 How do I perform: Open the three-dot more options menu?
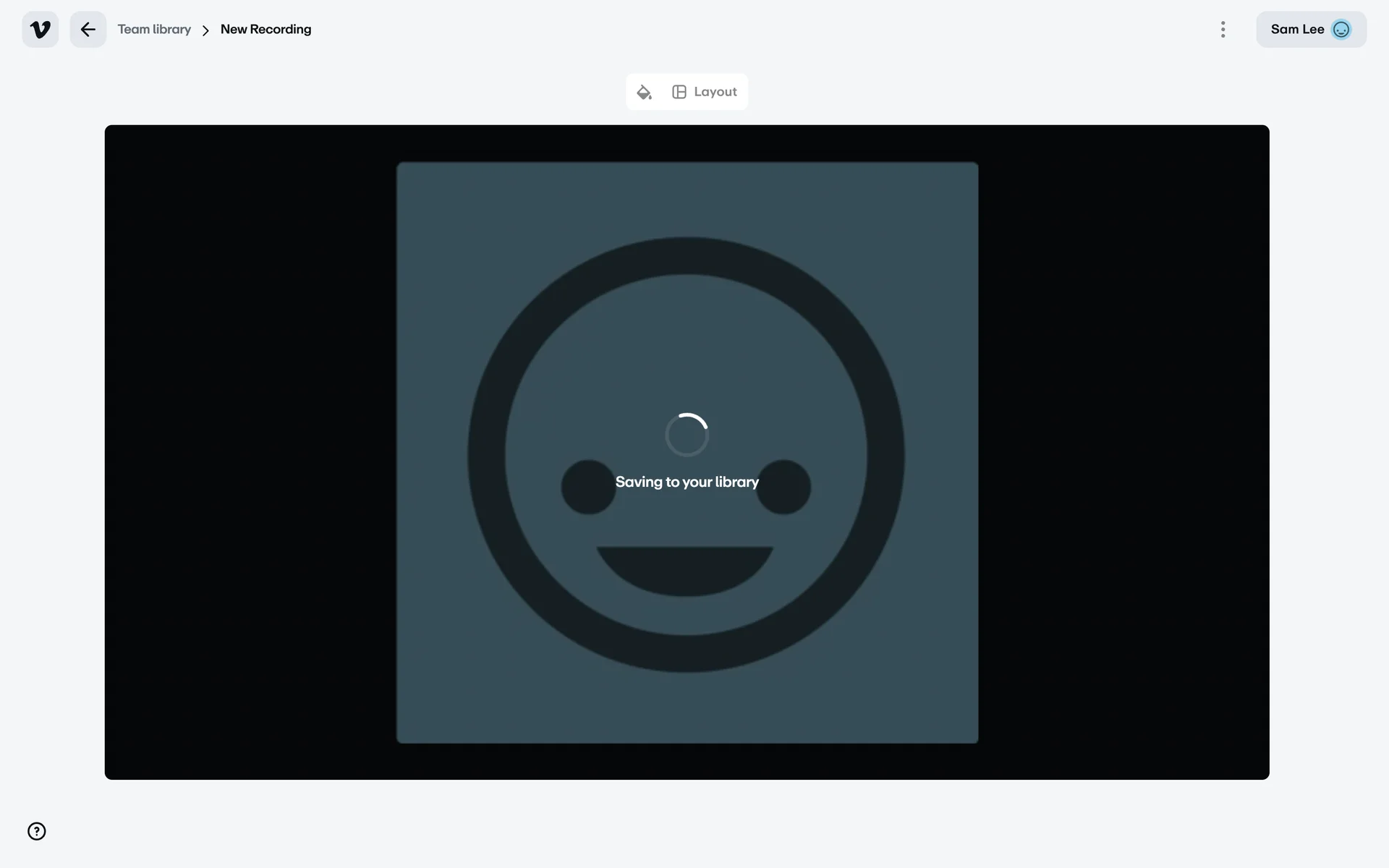[x=1223, y=30]
